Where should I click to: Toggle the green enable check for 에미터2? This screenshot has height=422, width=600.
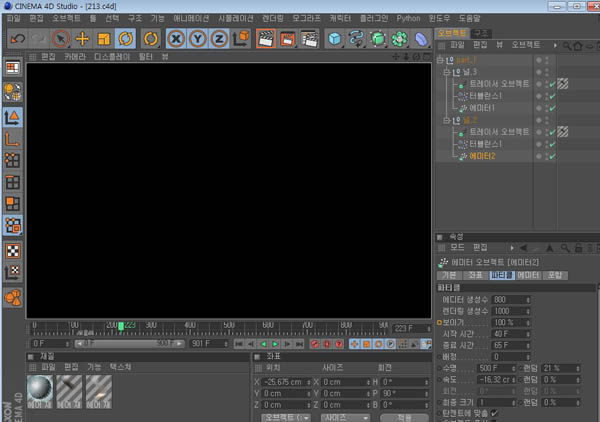[x=552, y=156]
